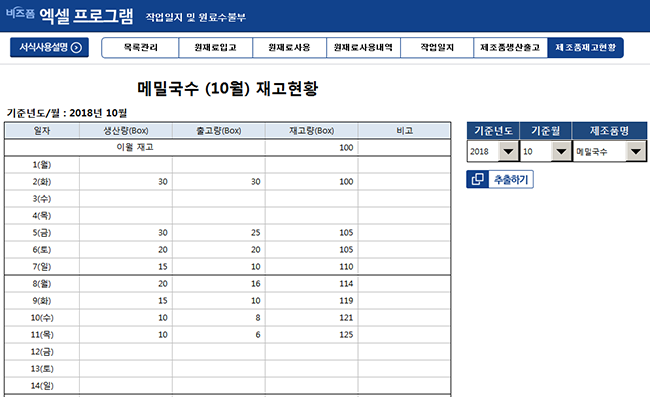Select the date cell 8(월)

(x=42, y=283)
